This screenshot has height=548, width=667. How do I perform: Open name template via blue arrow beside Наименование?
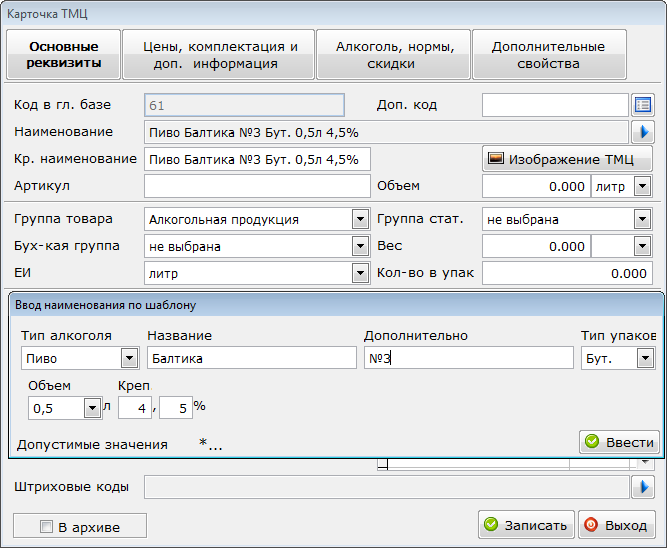pyautogui.click(x=643, y=132)
